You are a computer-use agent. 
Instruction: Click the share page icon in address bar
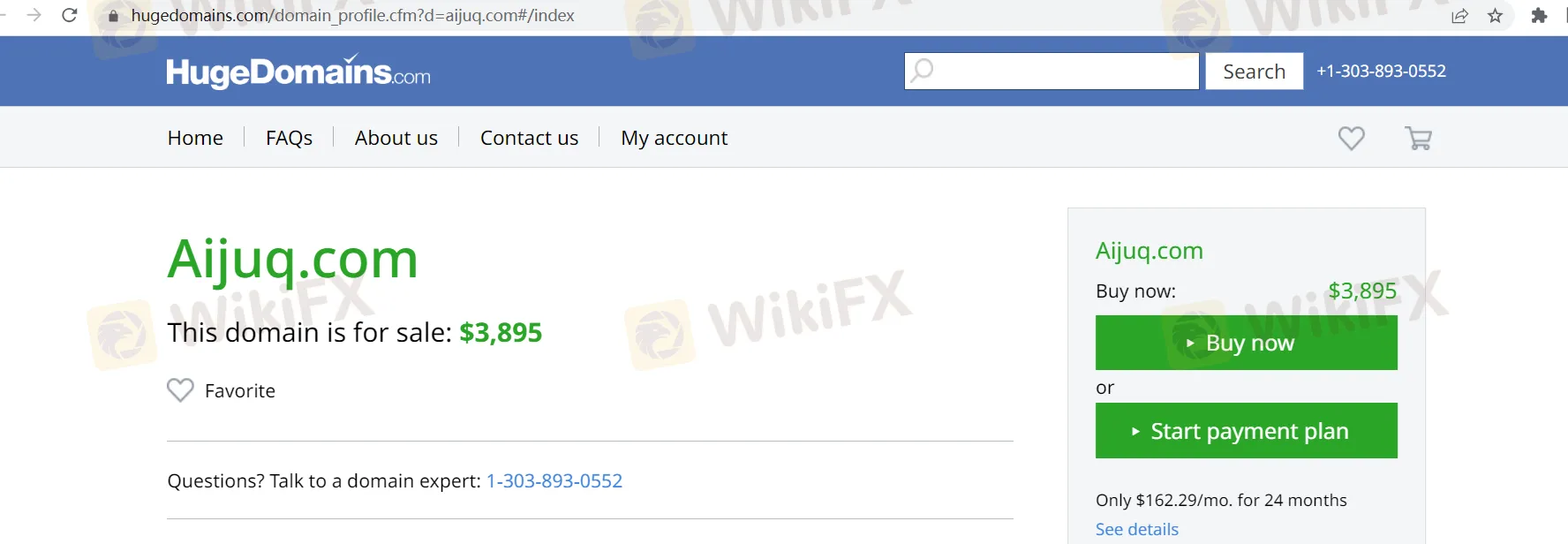pos(1459,15)
